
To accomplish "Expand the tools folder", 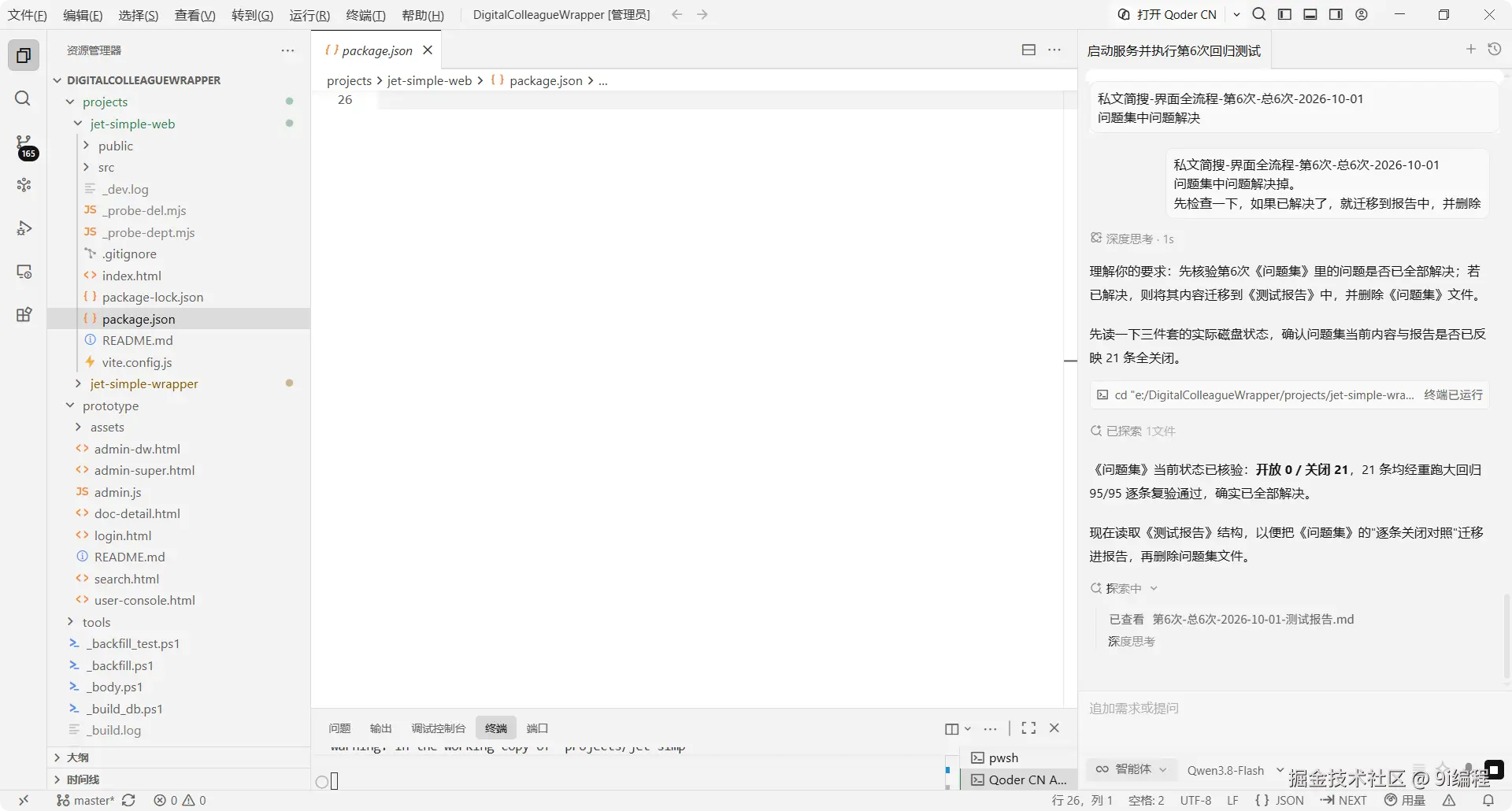I will pyautogui.click(x=96, y=622).
